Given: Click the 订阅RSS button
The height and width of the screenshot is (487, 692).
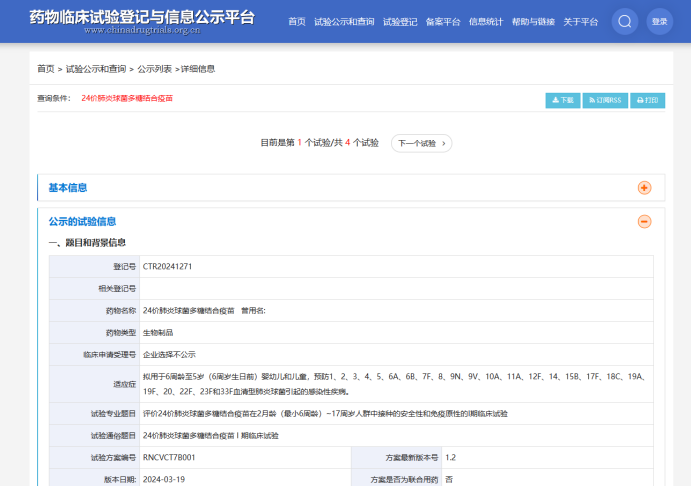Looking at the screenshot, I should [x=605, y=100].
